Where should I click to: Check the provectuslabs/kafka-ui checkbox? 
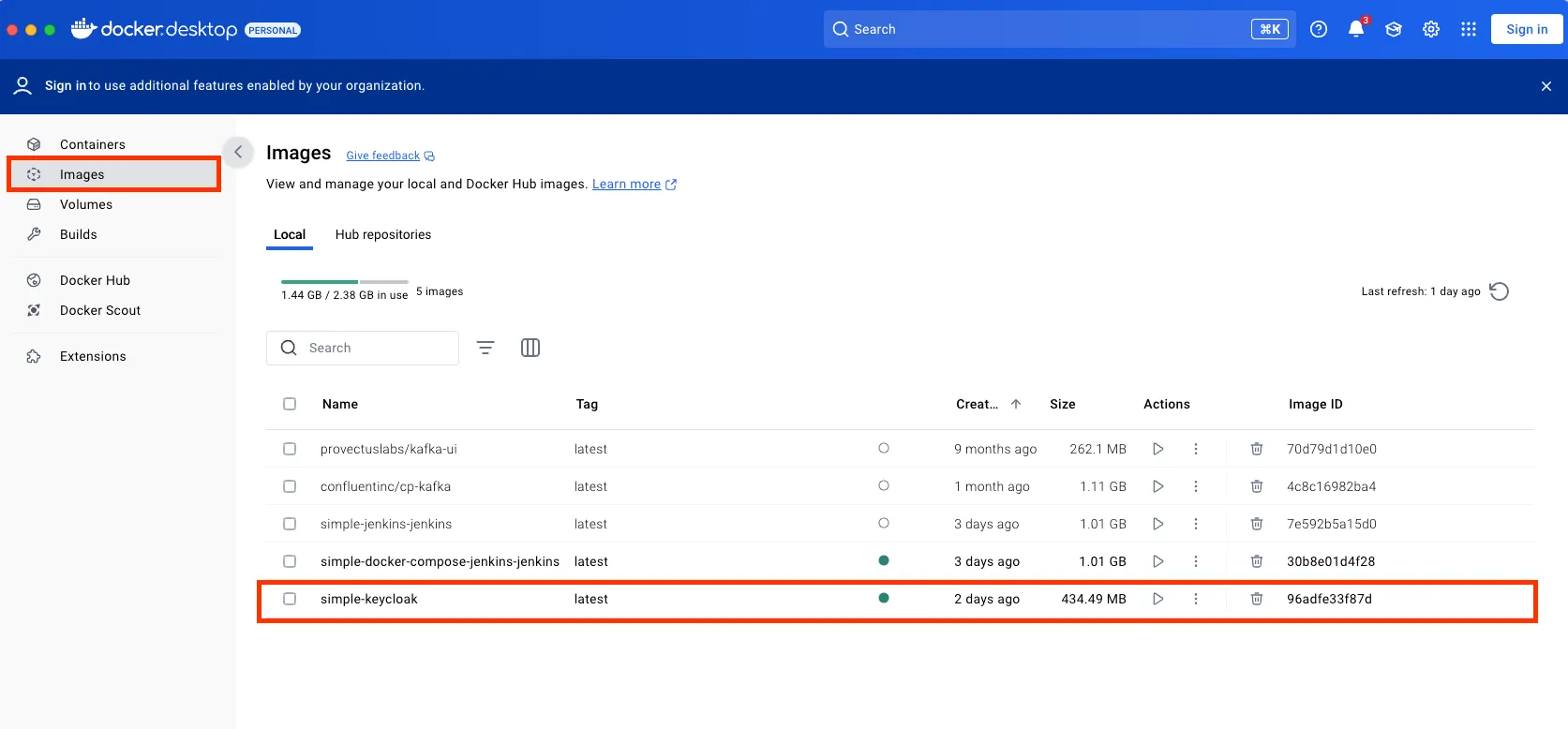(x=290, y=449)
